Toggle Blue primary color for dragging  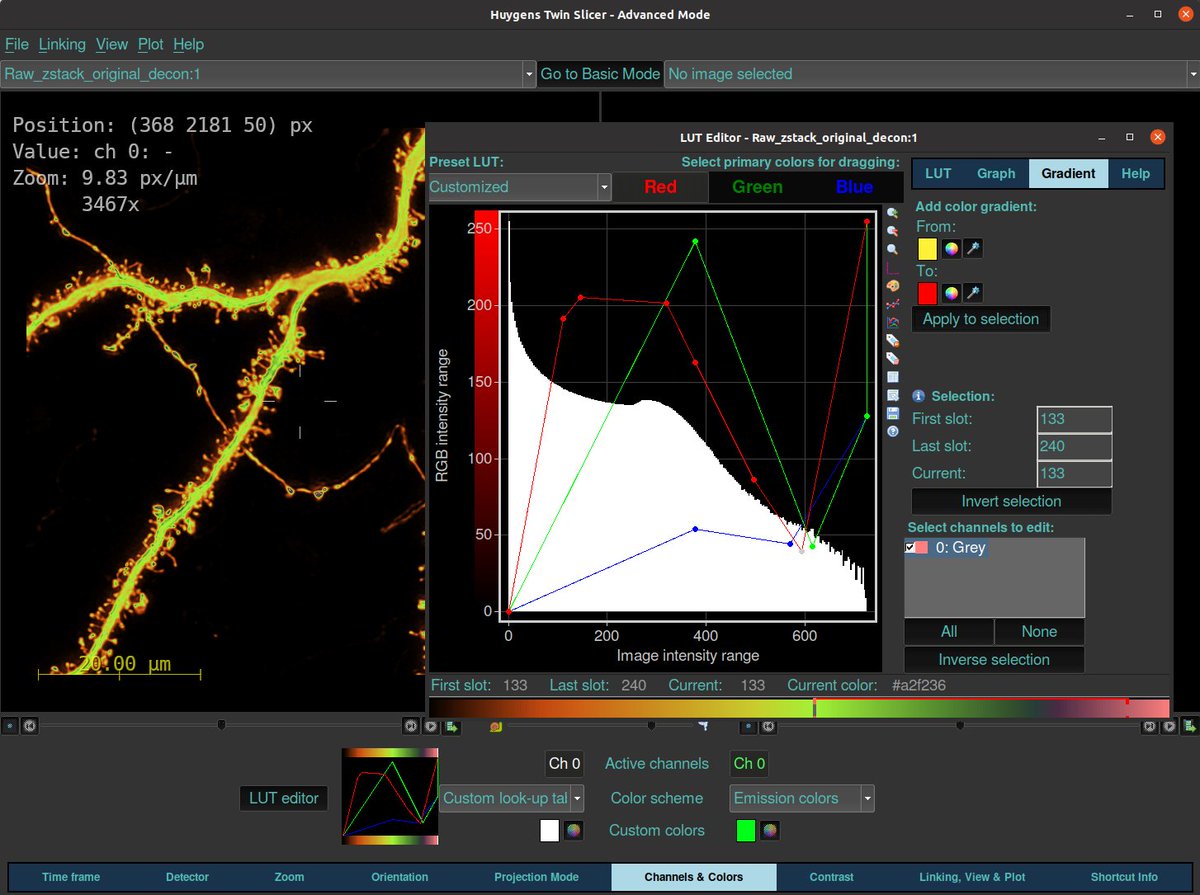(x=854, y=187)
